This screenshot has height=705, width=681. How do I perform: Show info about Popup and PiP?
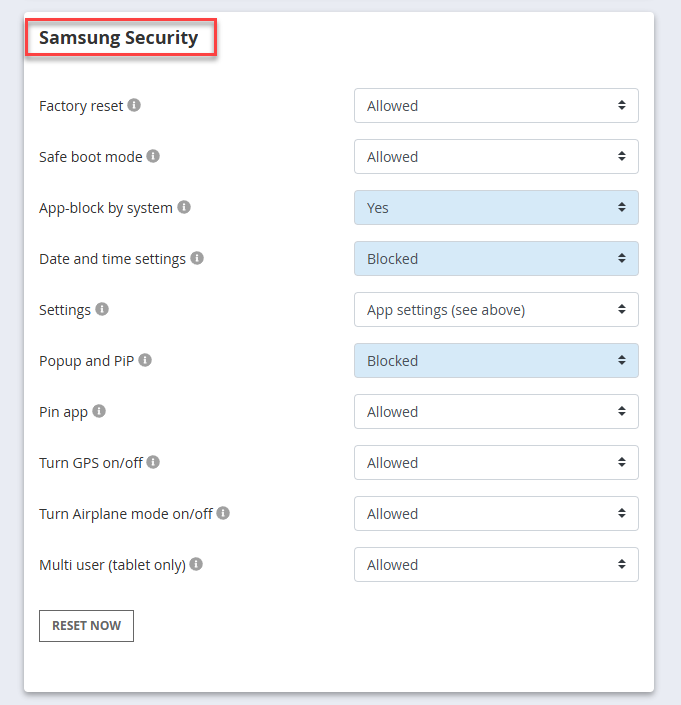(x=145, y=360)
